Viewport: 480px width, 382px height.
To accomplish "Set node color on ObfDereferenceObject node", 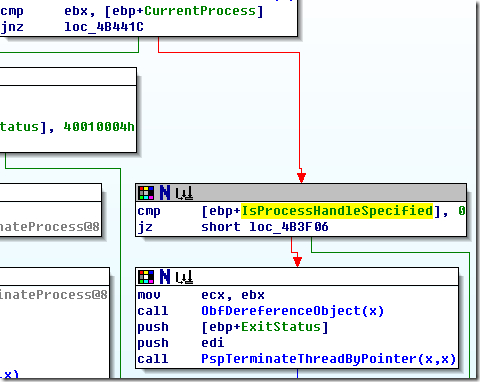I will point(146,277).
